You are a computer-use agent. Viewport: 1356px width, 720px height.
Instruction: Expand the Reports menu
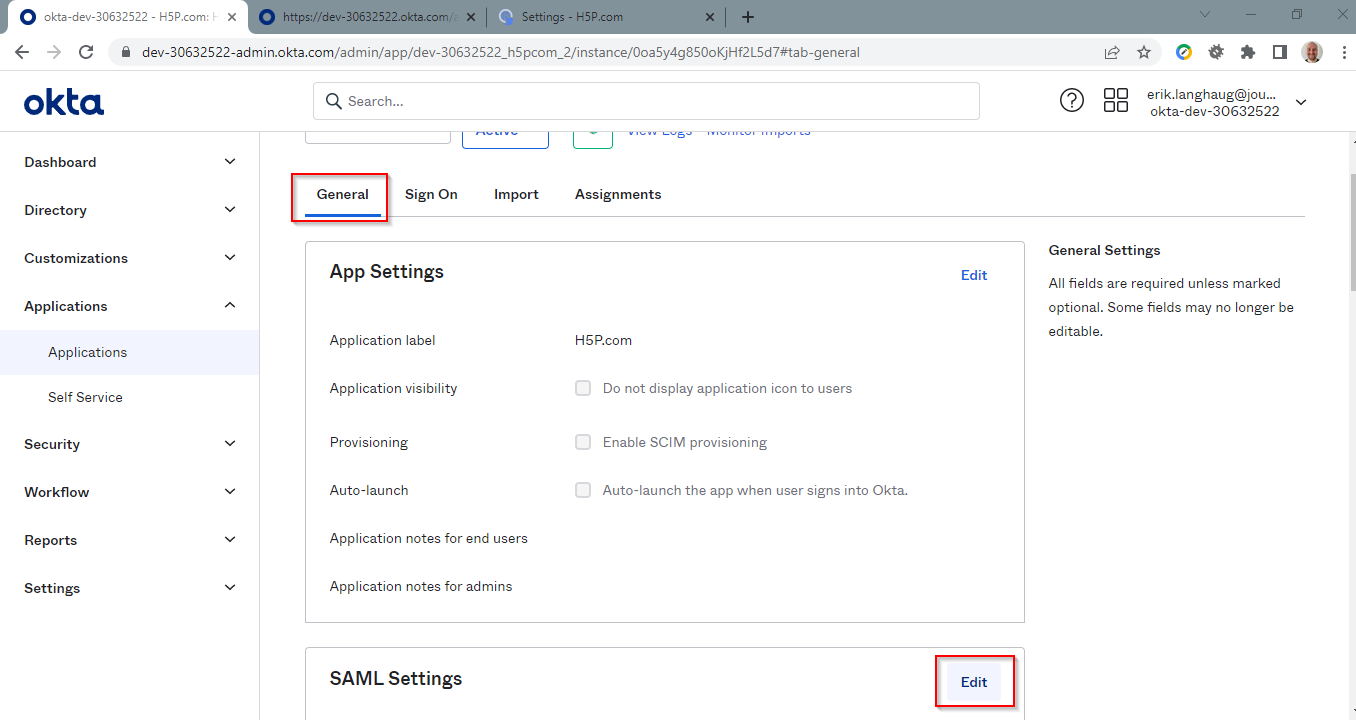coord(129,540)
